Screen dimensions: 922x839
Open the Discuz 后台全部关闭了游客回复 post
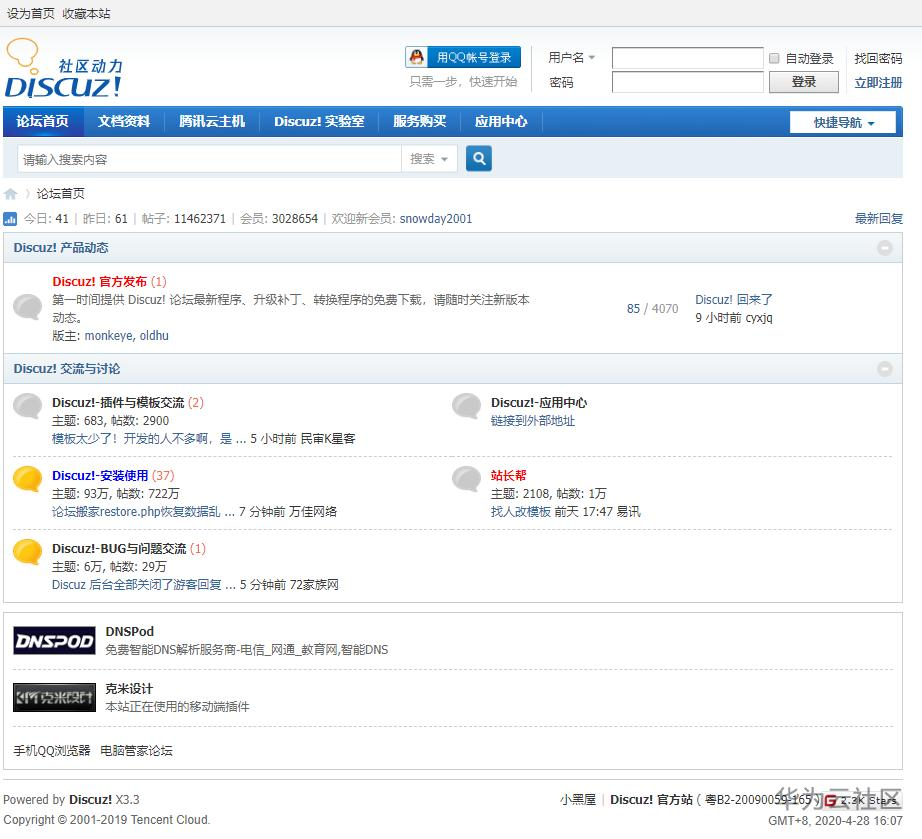coord(143,584)
